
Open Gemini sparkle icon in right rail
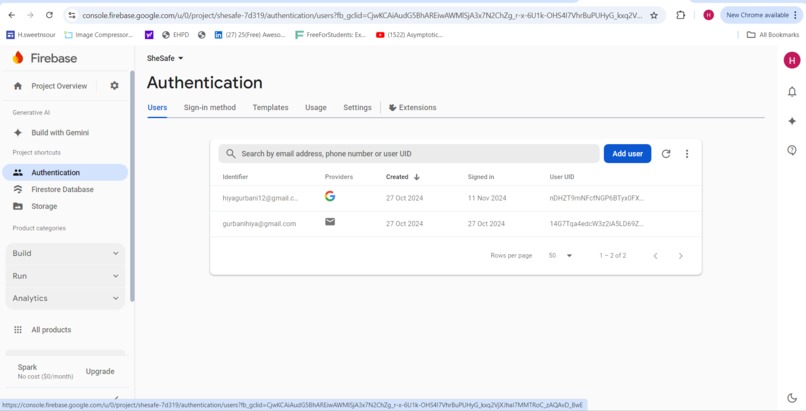click(792, 121)
